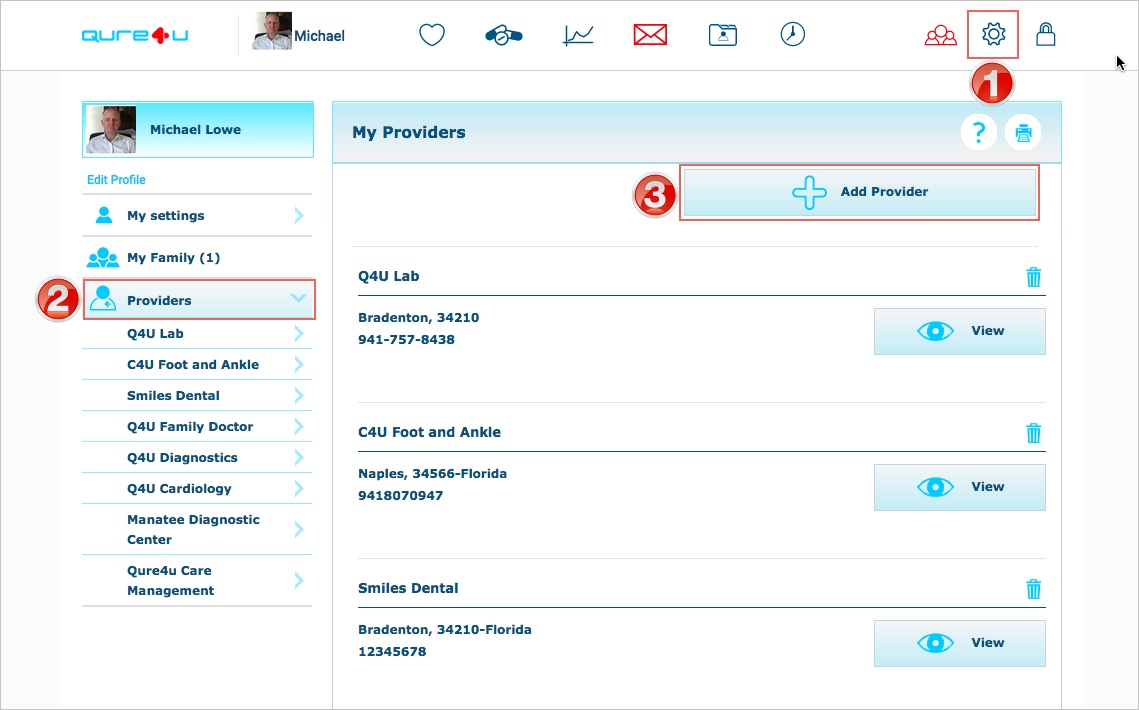Delete C4U Foot and Ankle provider
The height and width of the screenshot is (710, 1139).
[1033, 433]
